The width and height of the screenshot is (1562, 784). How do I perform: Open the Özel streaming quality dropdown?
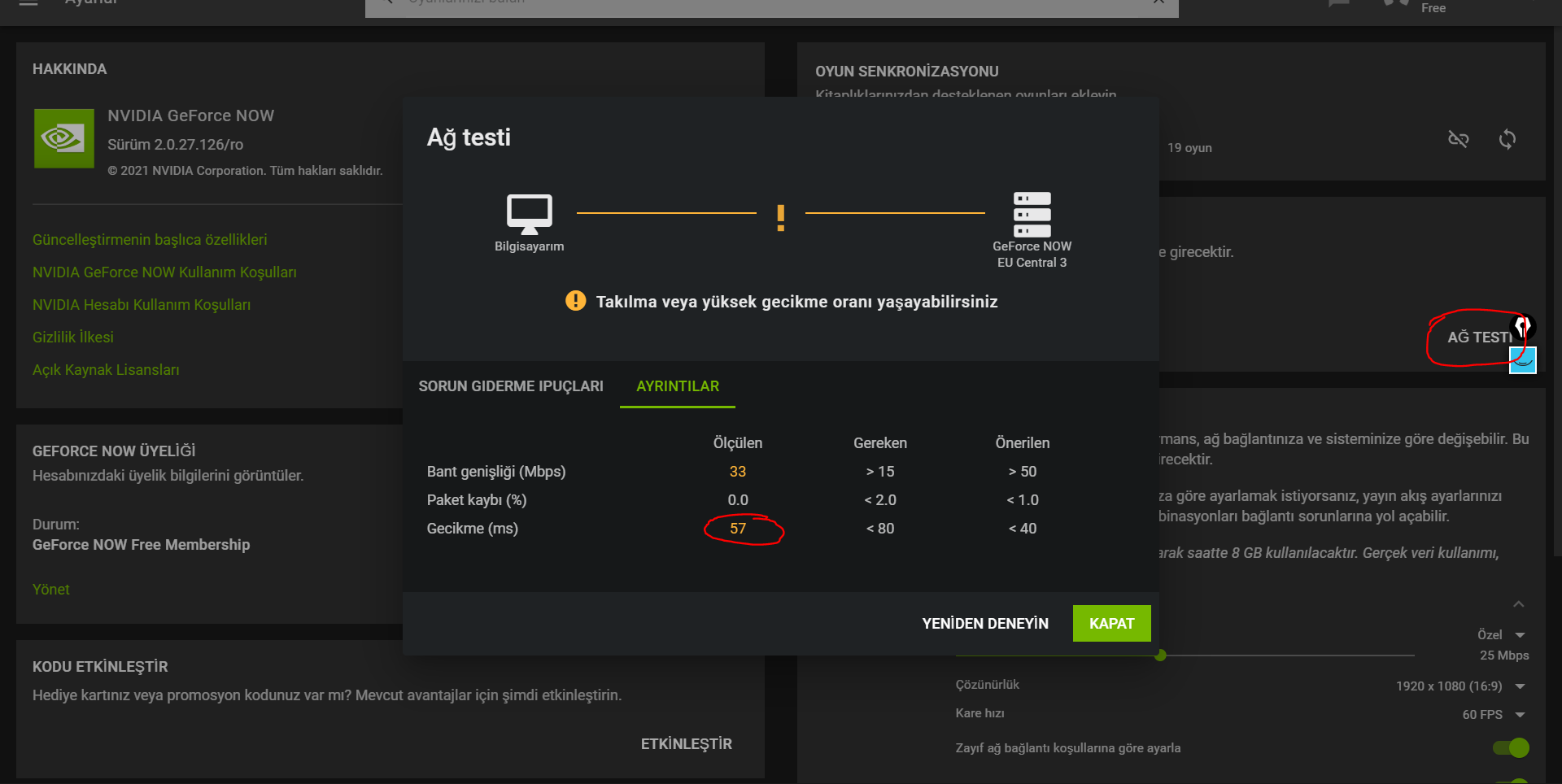coord(1502,634)
